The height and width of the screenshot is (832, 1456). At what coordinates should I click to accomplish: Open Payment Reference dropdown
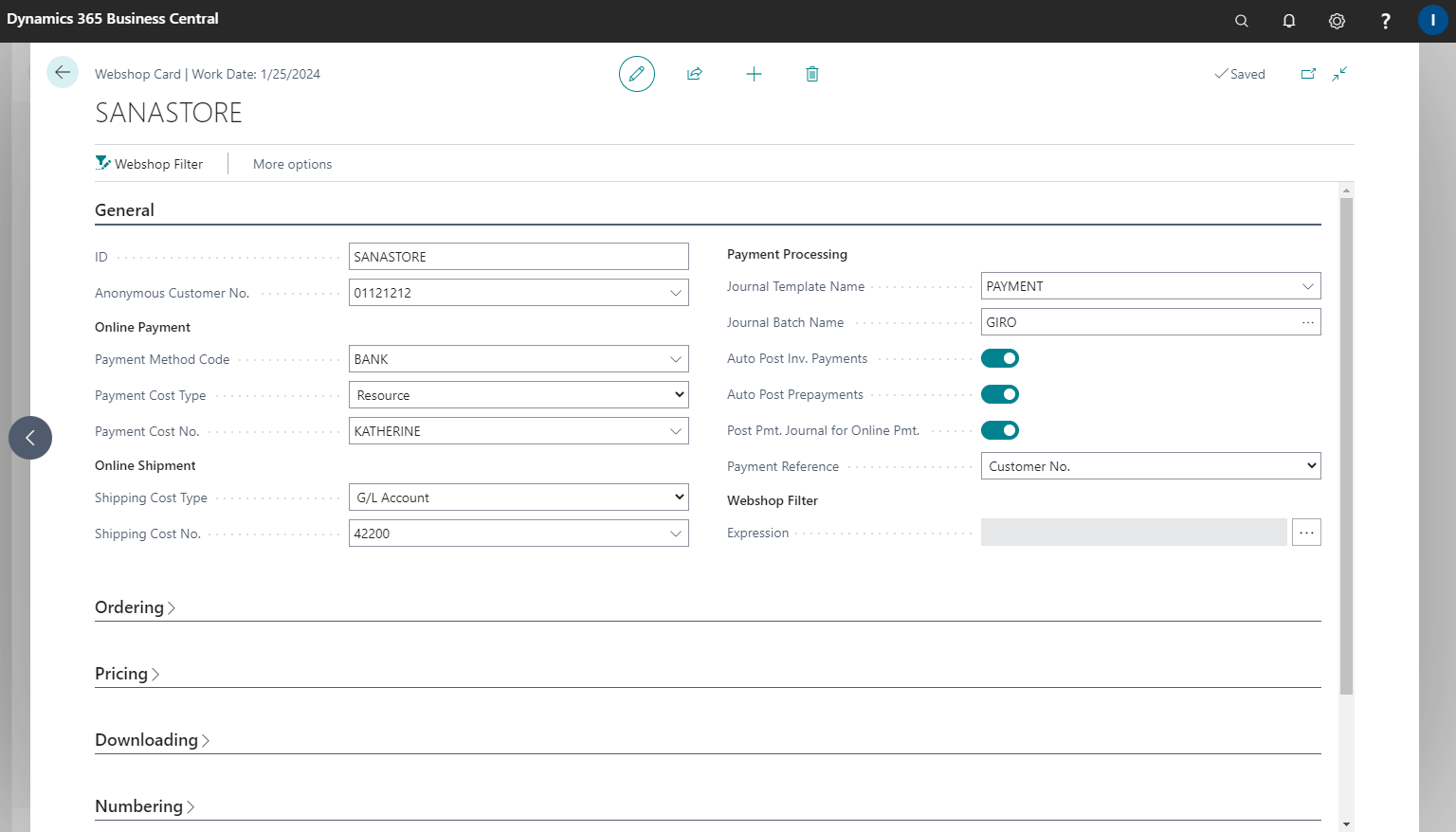coord(1151,466)
